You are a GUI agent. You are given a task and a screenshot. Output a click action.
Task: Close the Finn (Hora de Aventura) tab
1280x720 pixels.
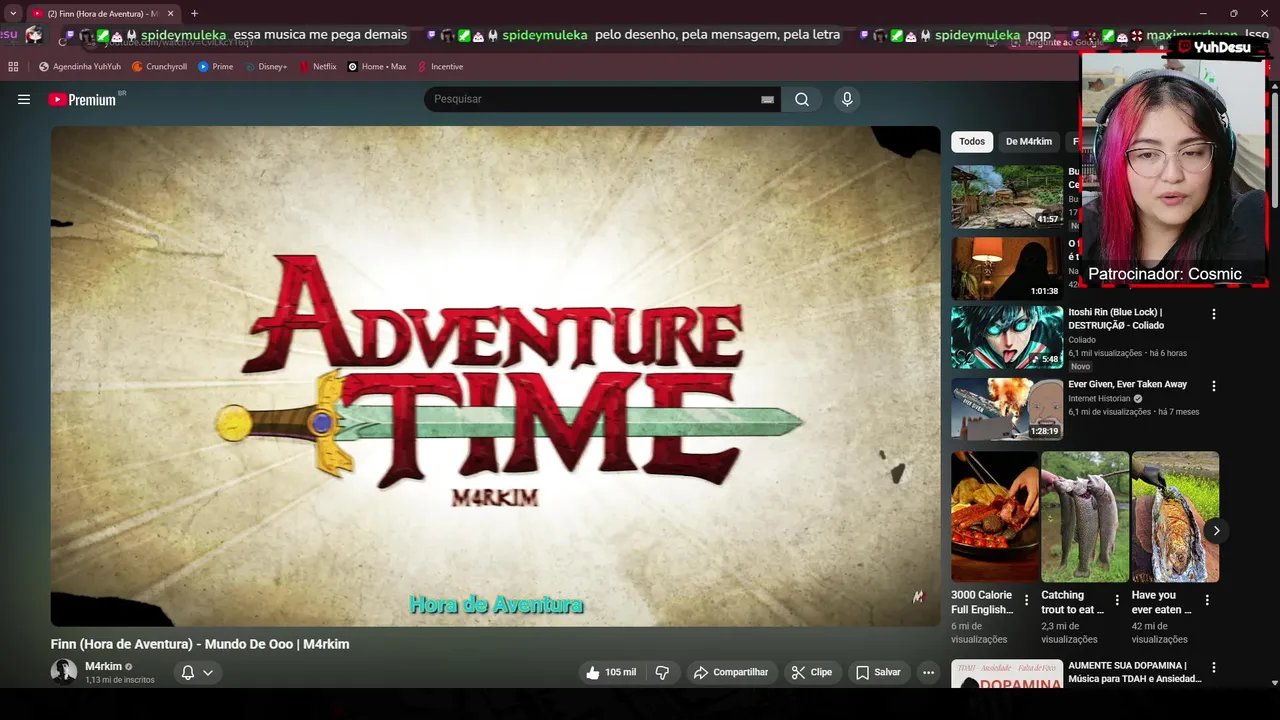click(x=170, y=13)
